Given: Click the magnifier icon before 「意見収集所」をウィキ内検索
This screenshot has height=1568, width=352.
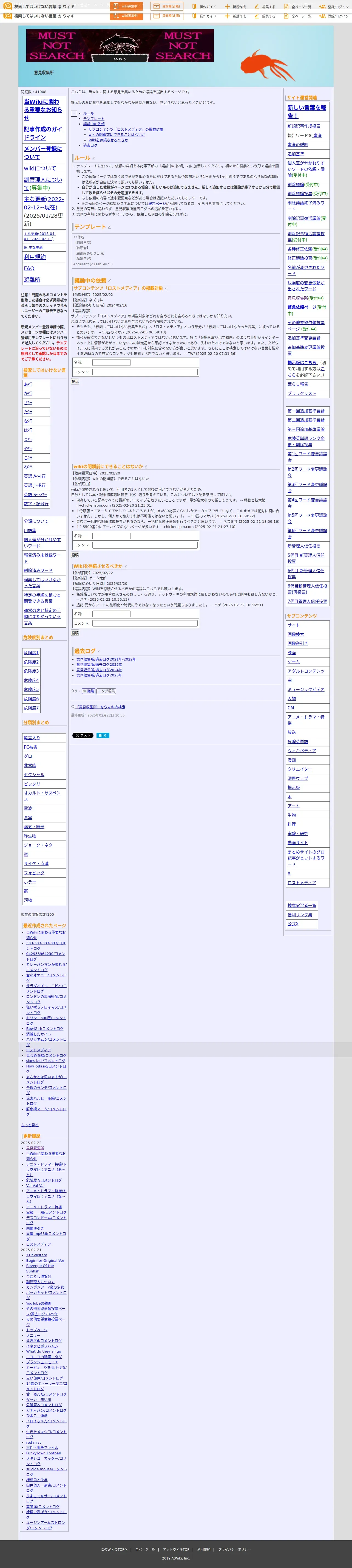Looking at the screenshot, I should tap(73, 707).
